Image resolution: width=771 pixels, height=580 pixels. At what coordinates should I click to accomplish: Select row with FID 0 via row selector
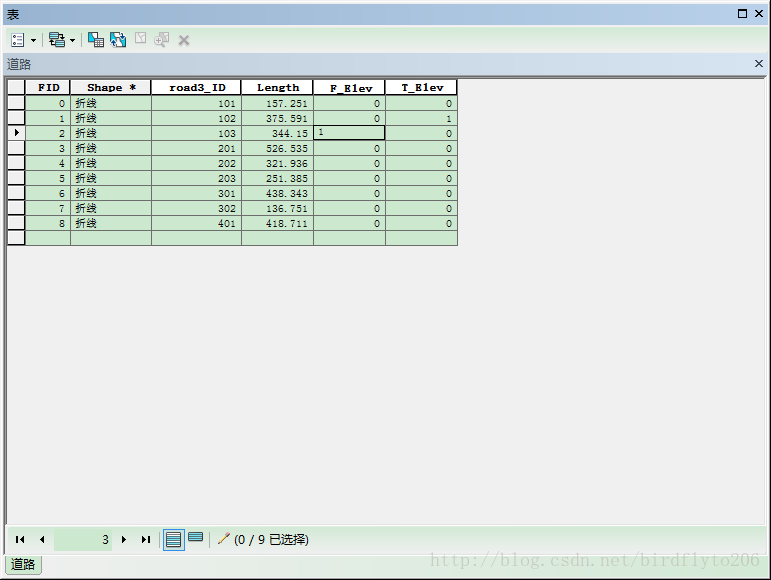pyautogui.click(x=16, y=103)
